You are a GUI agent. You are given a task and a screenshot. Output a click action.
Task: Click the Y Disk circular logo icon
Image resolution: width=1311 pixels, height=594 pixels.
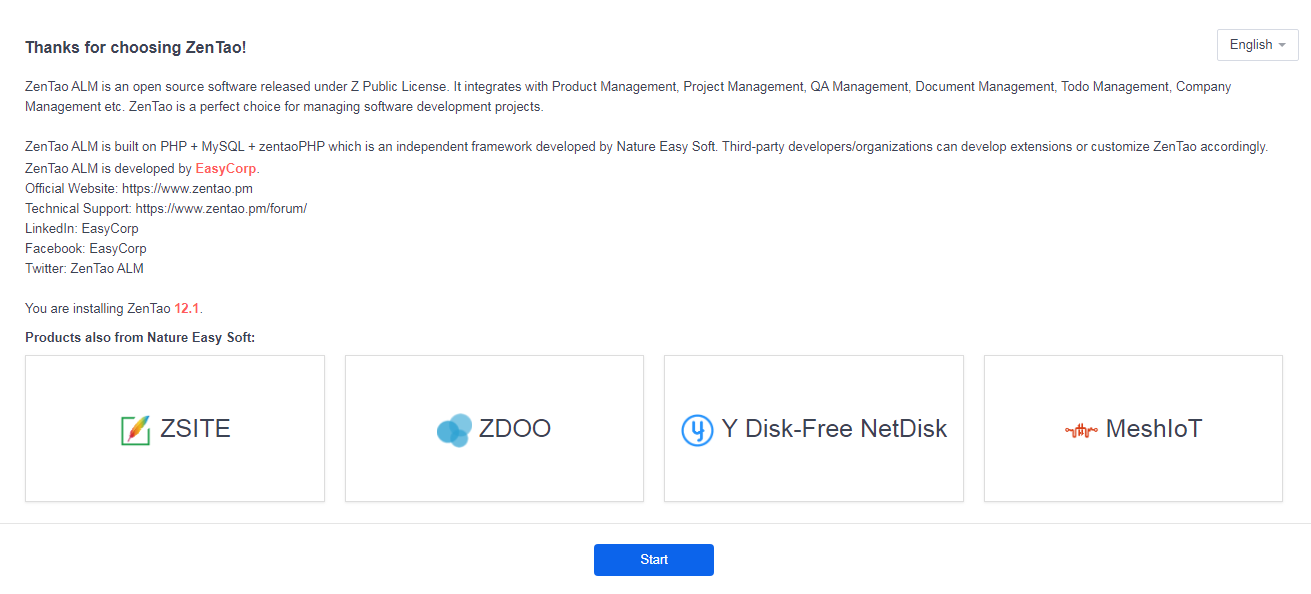point(697,430)
